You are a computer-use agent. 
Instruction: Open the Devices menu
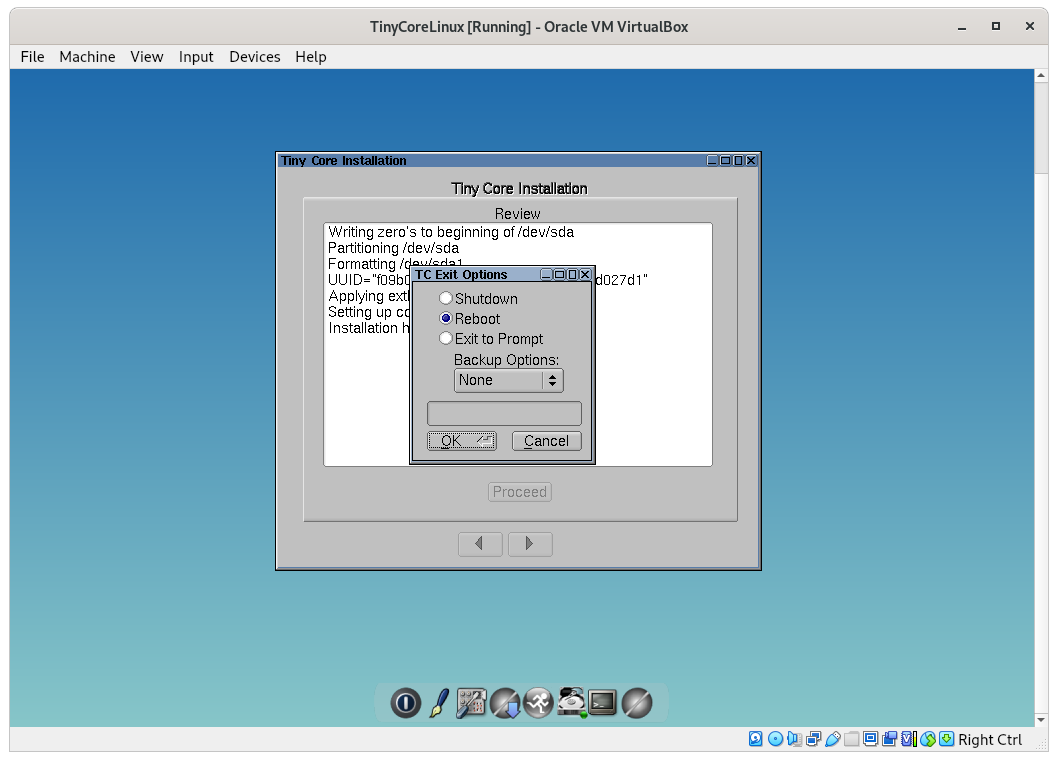[254, 57]
